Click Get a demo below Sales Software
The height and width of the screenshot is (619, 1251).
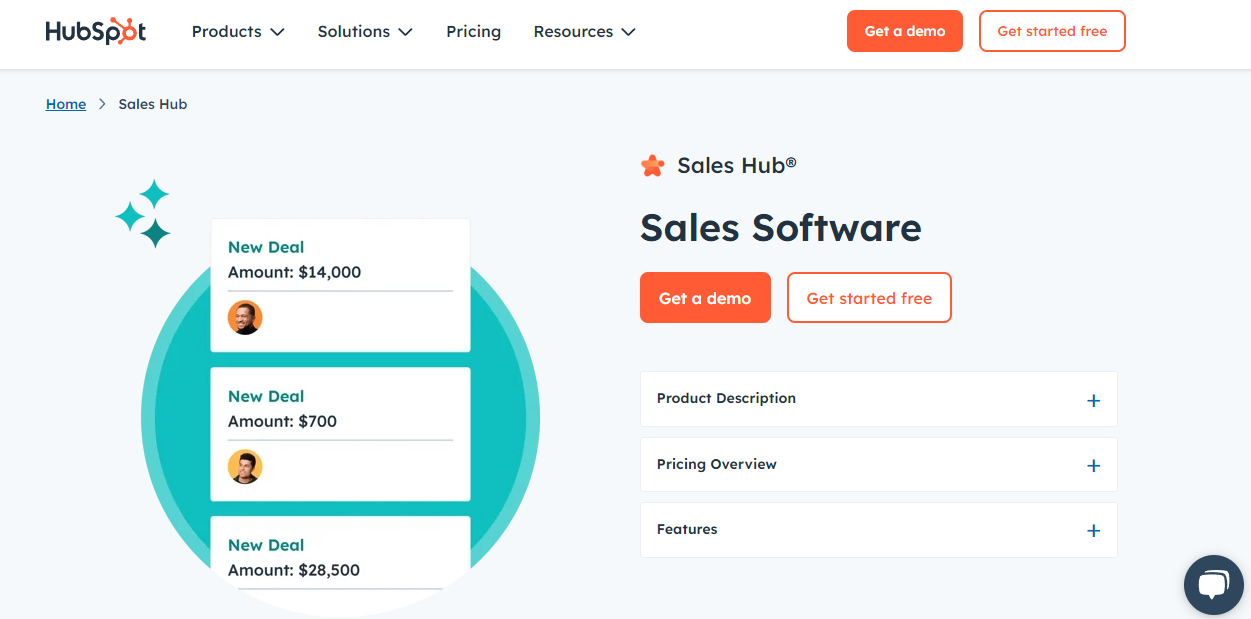[x=705, y=298]
